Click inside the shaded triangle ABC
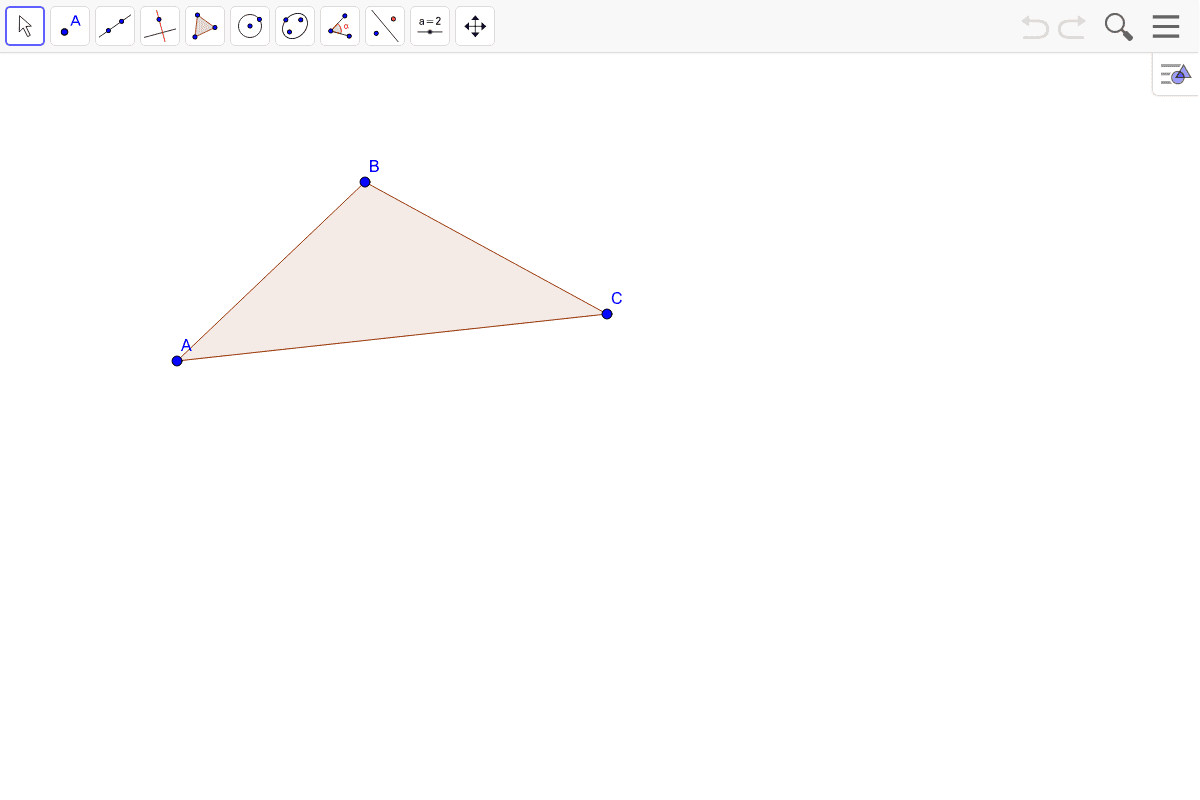Image resolution: width=1200 pixels, height=800 pixels. click(383, 286)
